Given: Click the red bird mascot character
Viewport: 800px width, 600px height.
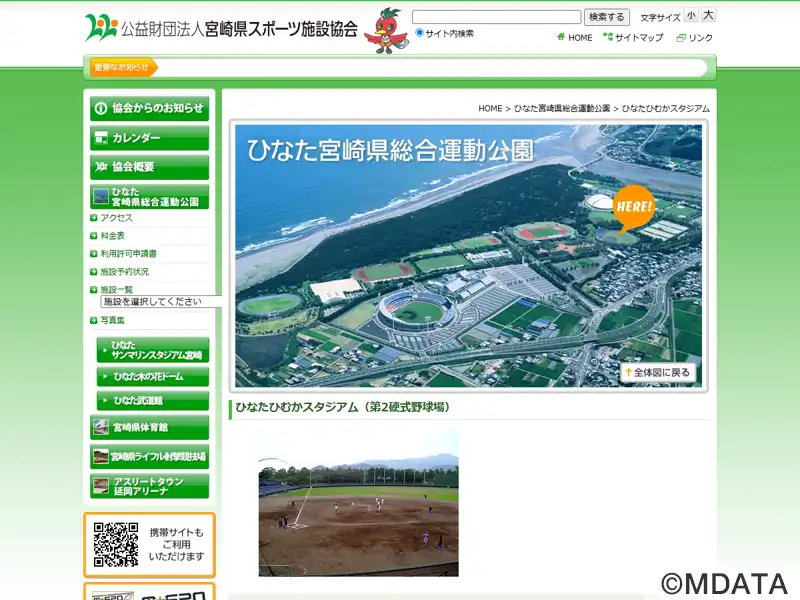Looking at the screenshot, I should point(386,31).
